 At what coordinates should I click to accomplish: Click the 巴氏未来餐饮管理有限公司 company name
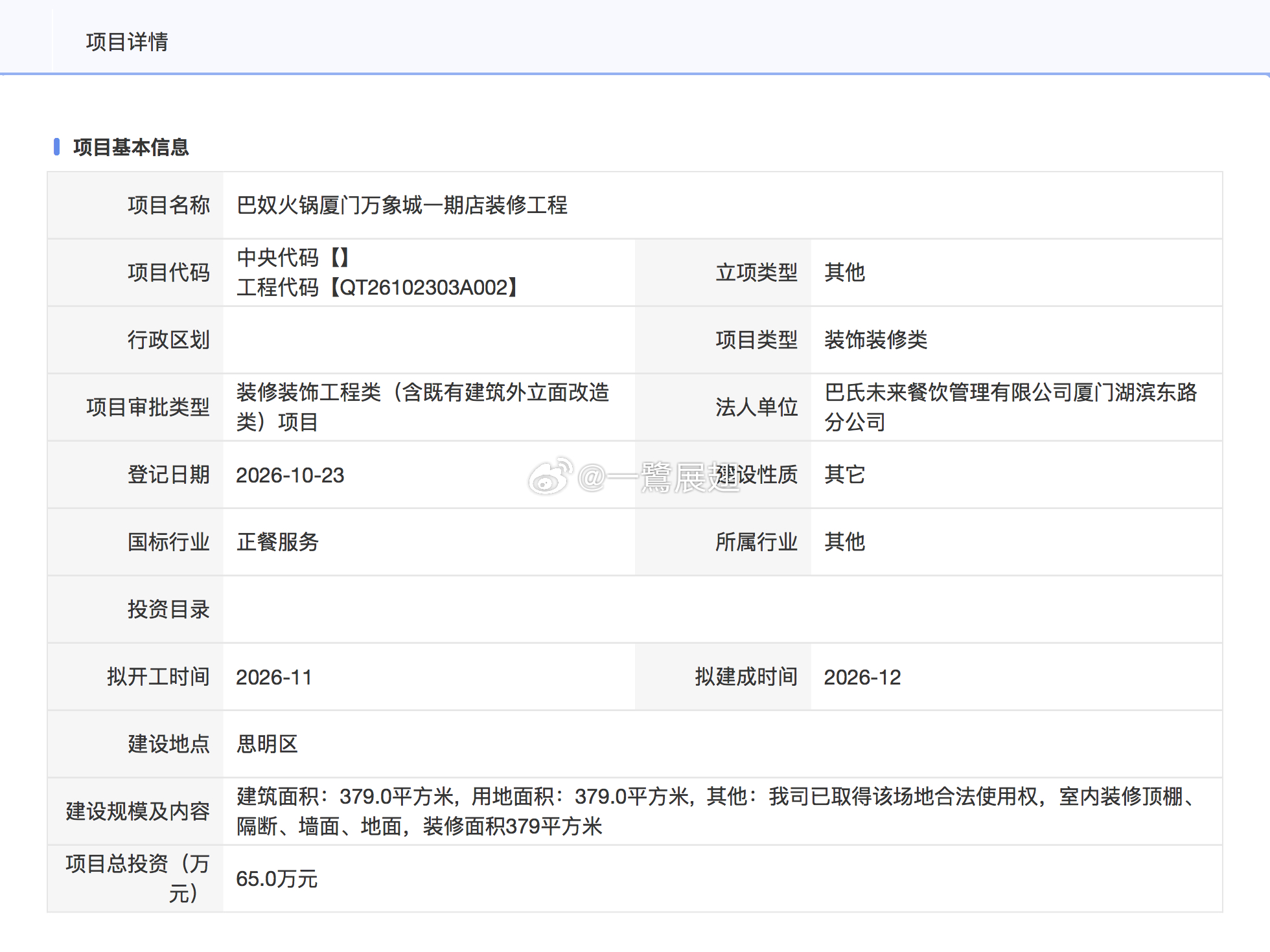click(1011, 407)
